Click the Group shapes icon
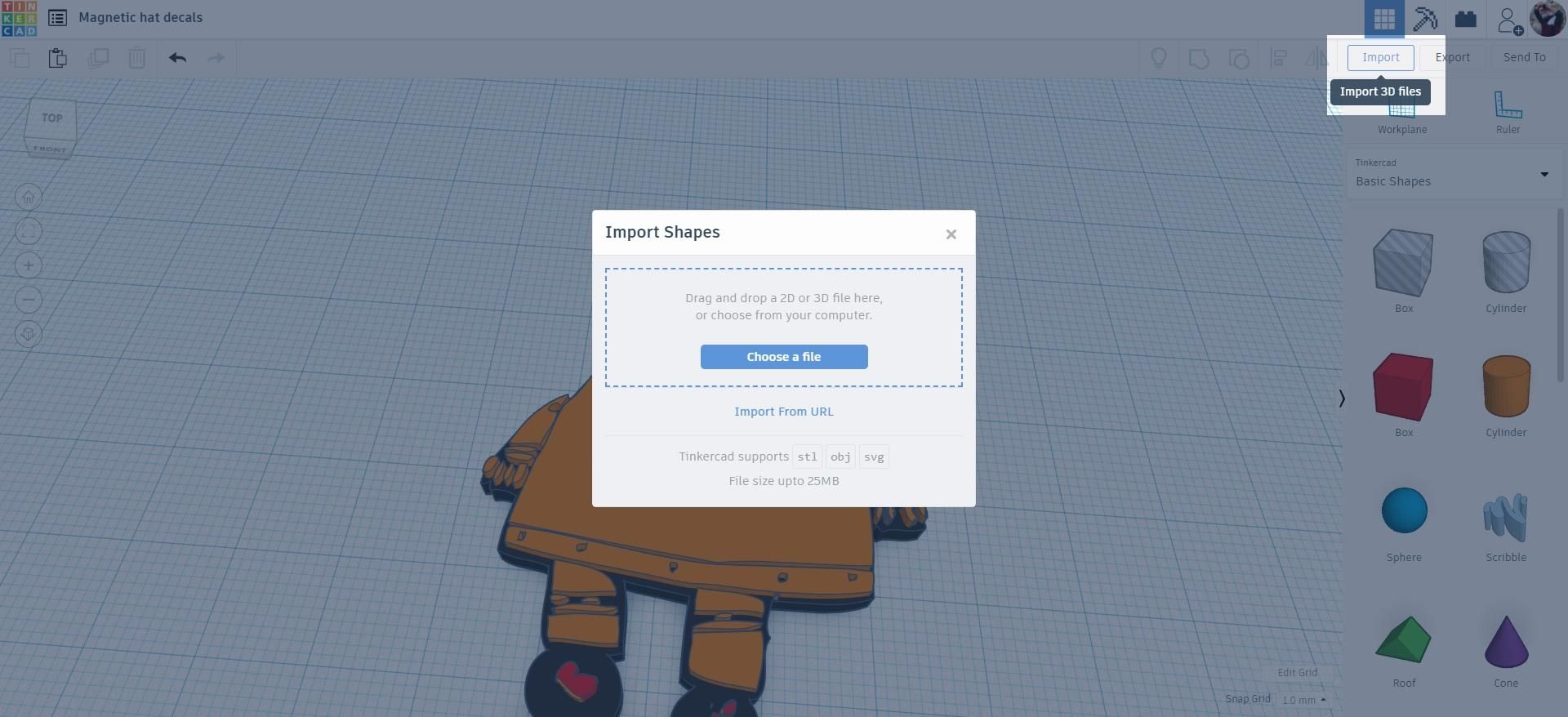 [x=1199, y=58]
